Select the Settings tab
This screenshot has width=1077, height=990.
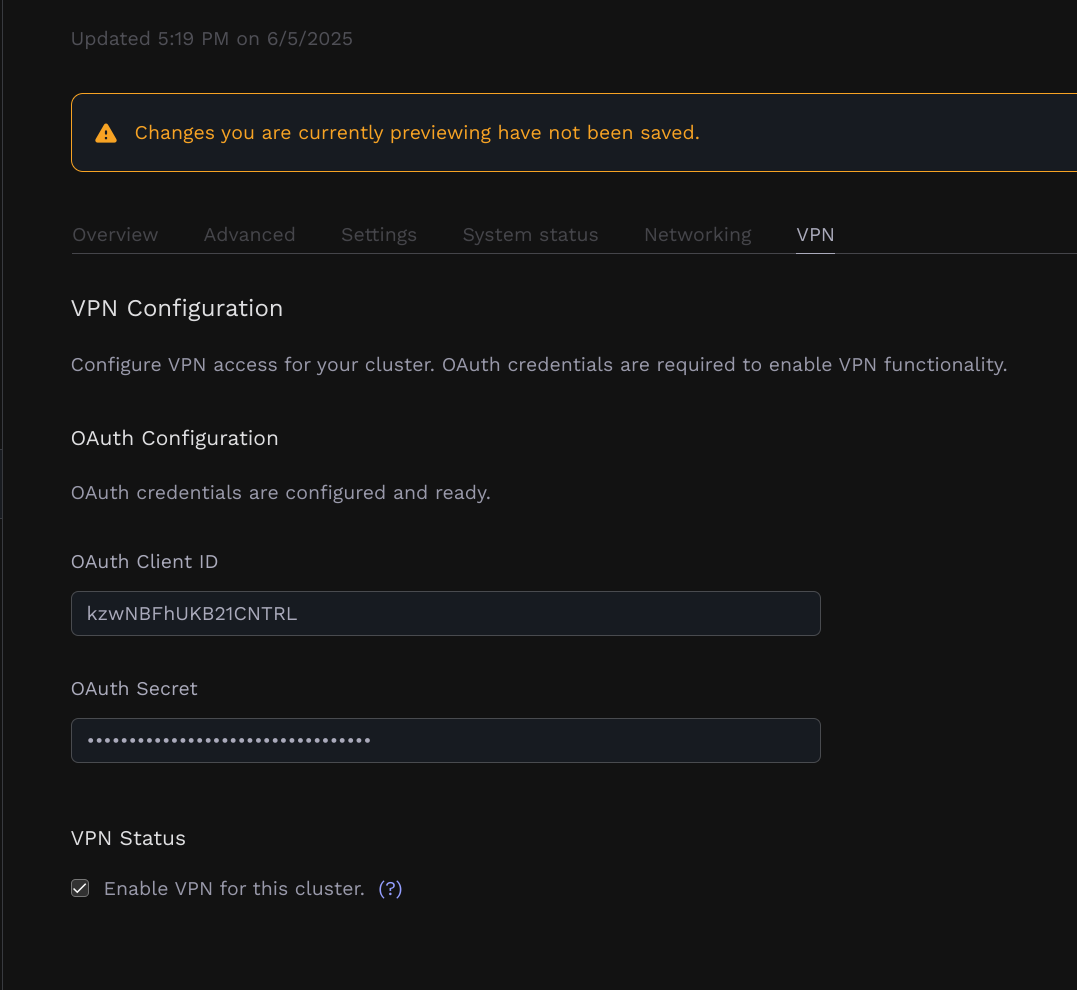[x=378, y=234]
